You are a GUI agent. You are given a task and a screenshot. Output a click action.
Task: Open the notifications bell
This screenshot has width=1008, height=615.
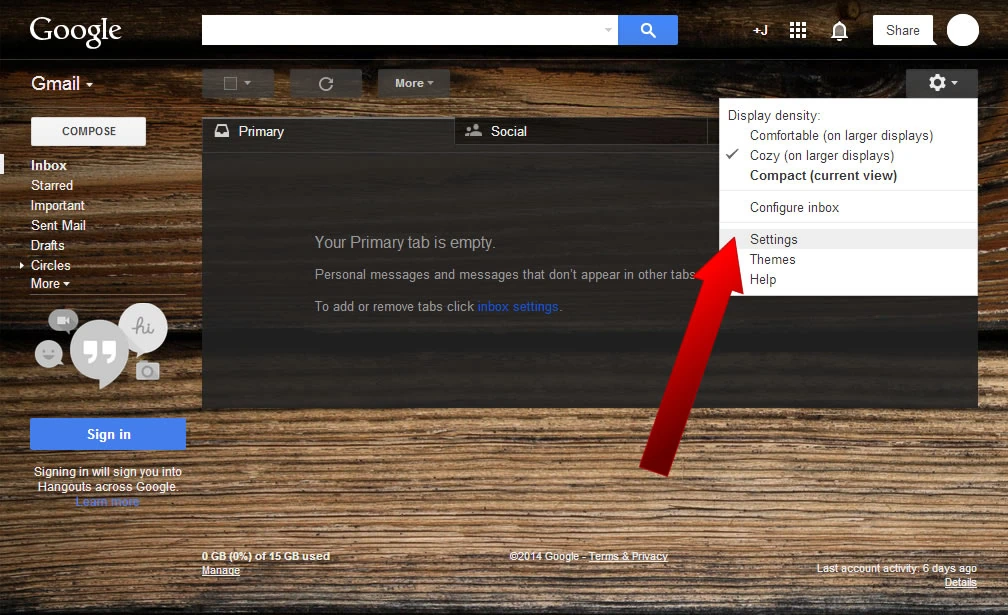pos(839,31)
